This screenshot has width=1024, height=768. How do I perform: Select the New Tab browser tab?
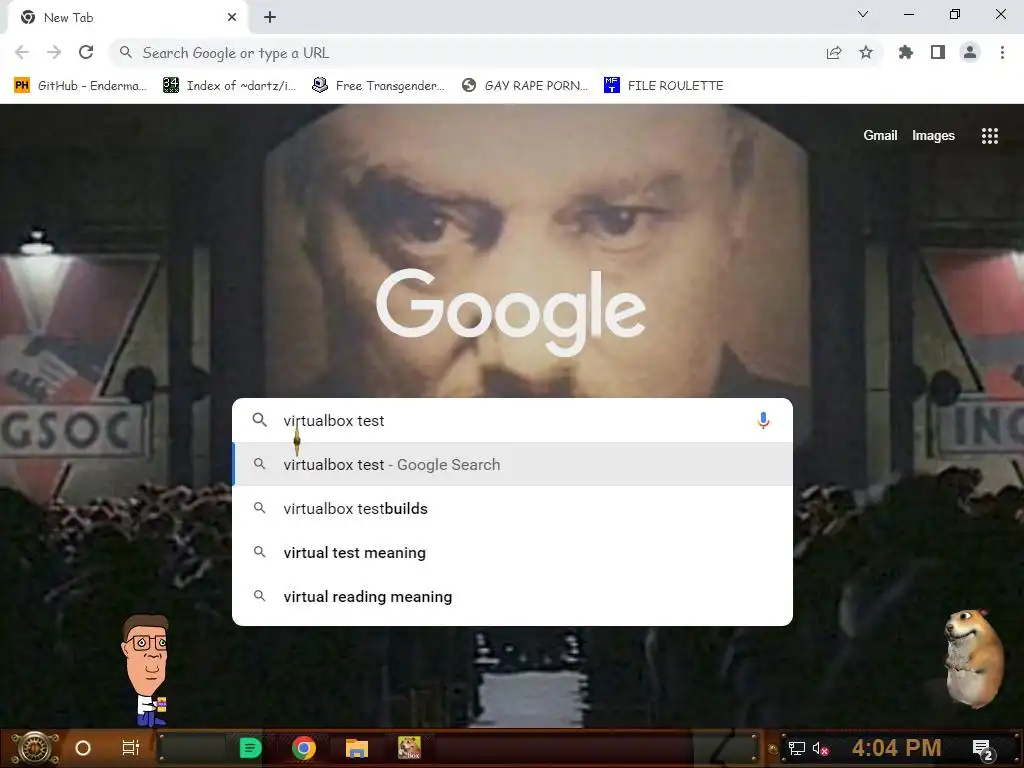coord(128,18)
